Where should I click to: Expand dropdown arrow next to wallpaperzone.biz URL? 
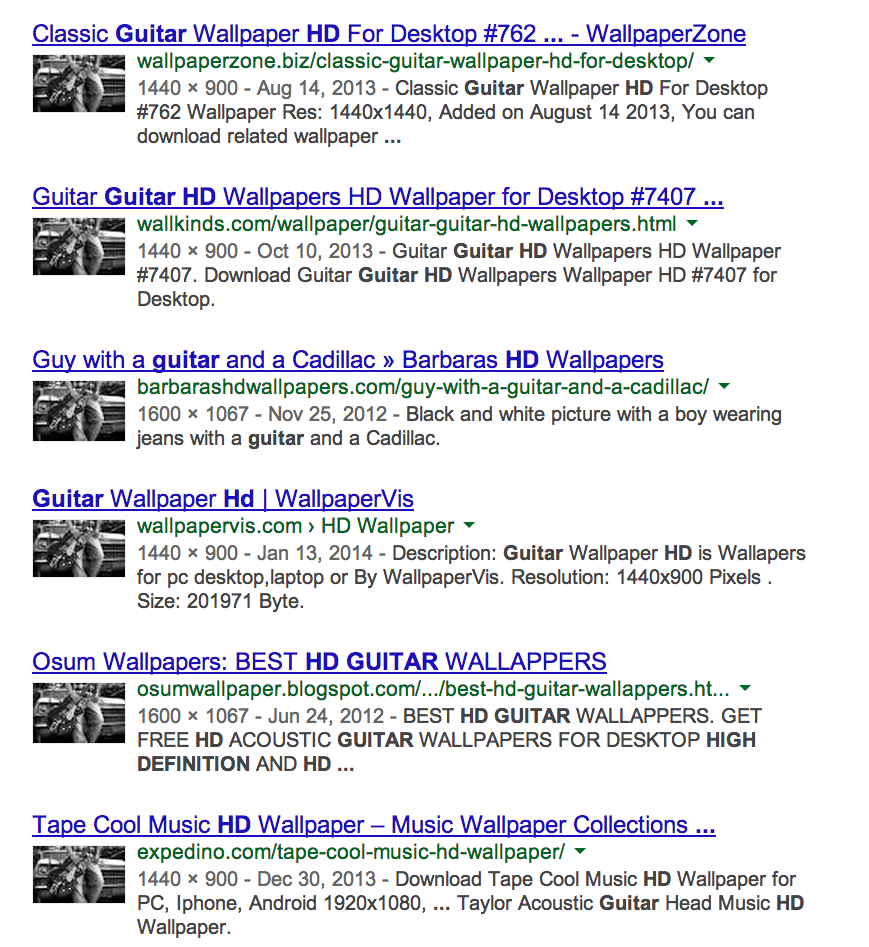tap(710, 60)
